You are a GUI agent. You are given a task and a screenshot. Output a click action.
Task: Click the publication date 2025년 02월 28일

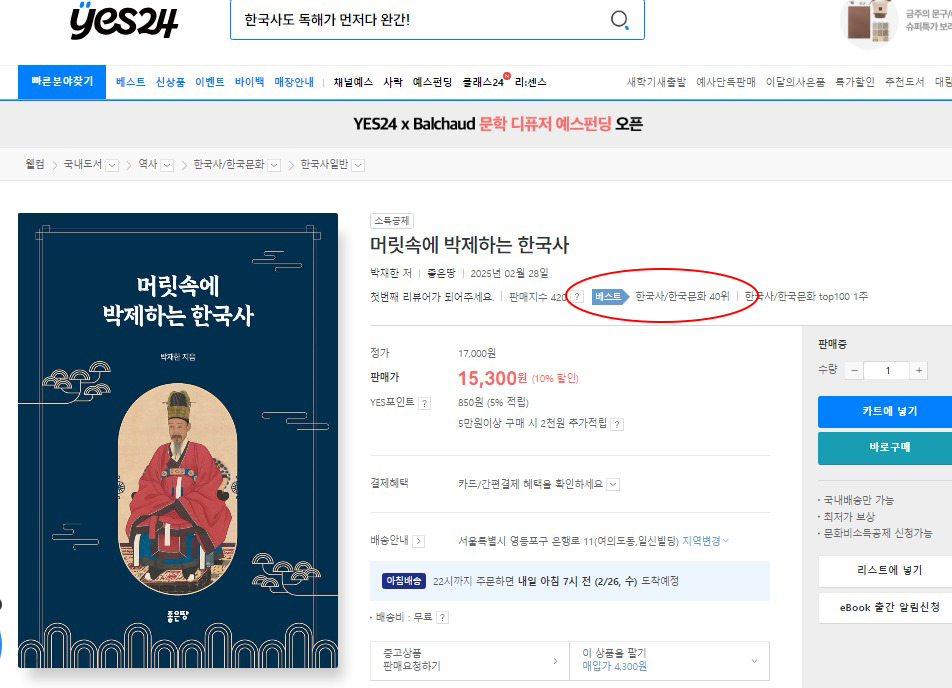pyautogui.click(x=509, y=273)
